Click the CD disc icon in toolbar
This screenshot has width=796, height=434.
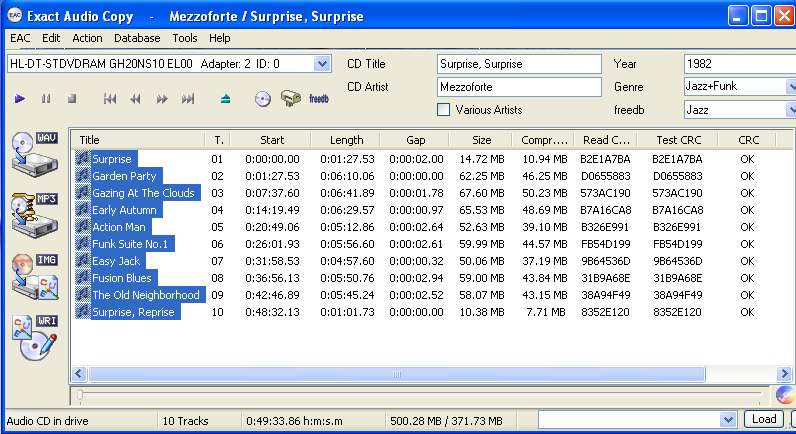coord(263,99)
